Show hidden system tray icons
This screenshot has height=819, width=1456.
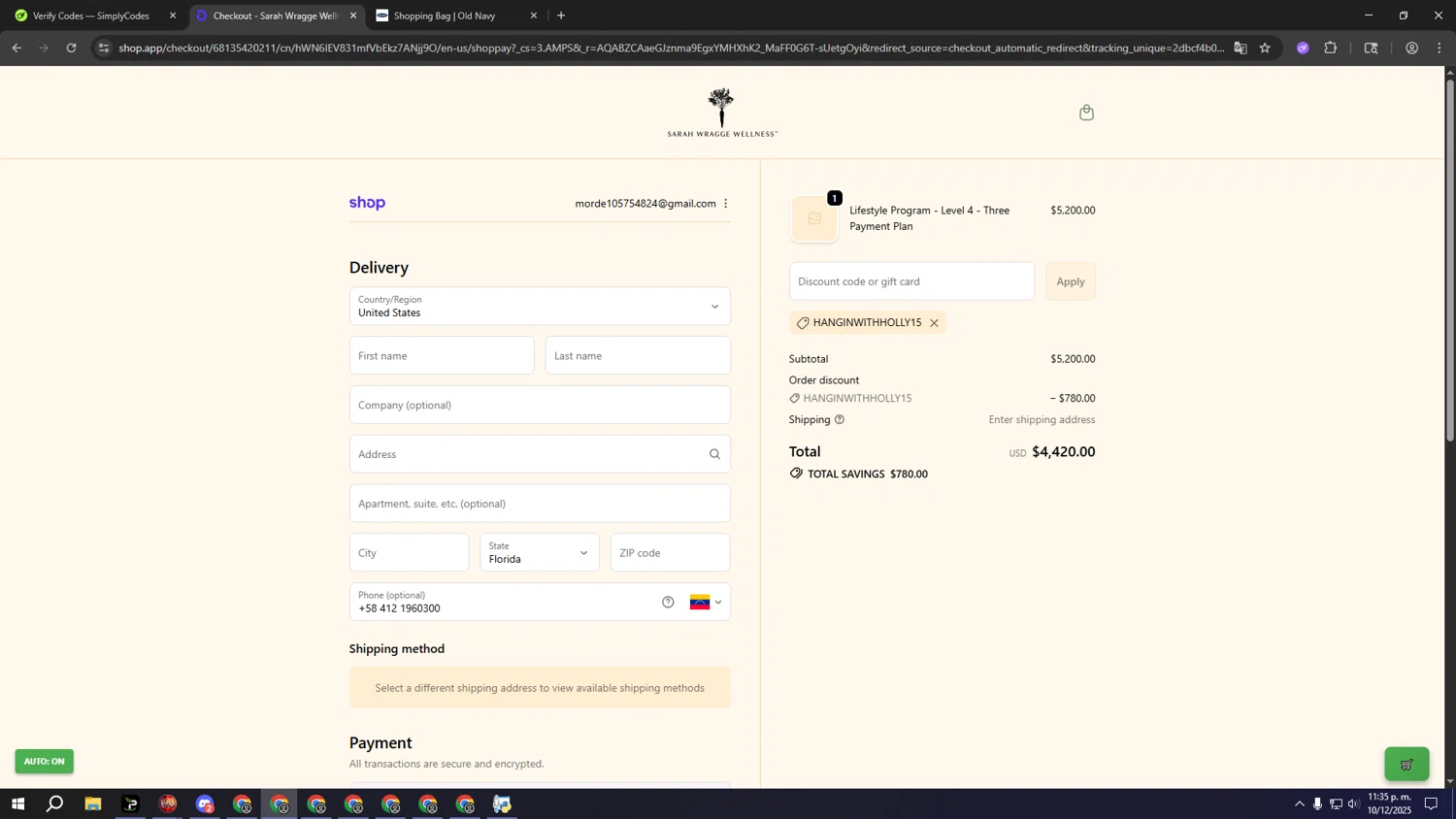coord(1300,803)
